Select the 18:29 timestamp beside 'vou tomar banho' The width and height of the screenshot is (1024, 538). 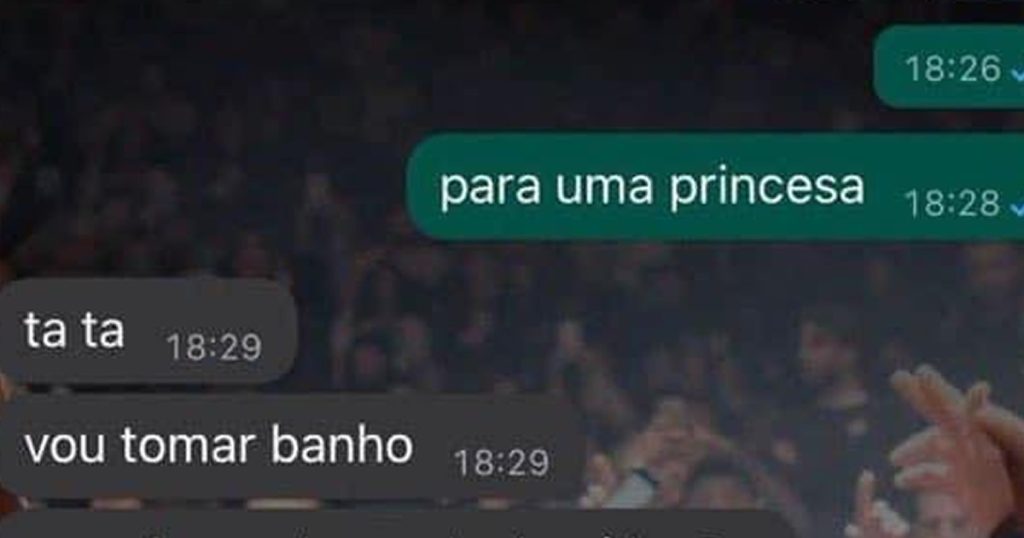(x=502, y=463)
